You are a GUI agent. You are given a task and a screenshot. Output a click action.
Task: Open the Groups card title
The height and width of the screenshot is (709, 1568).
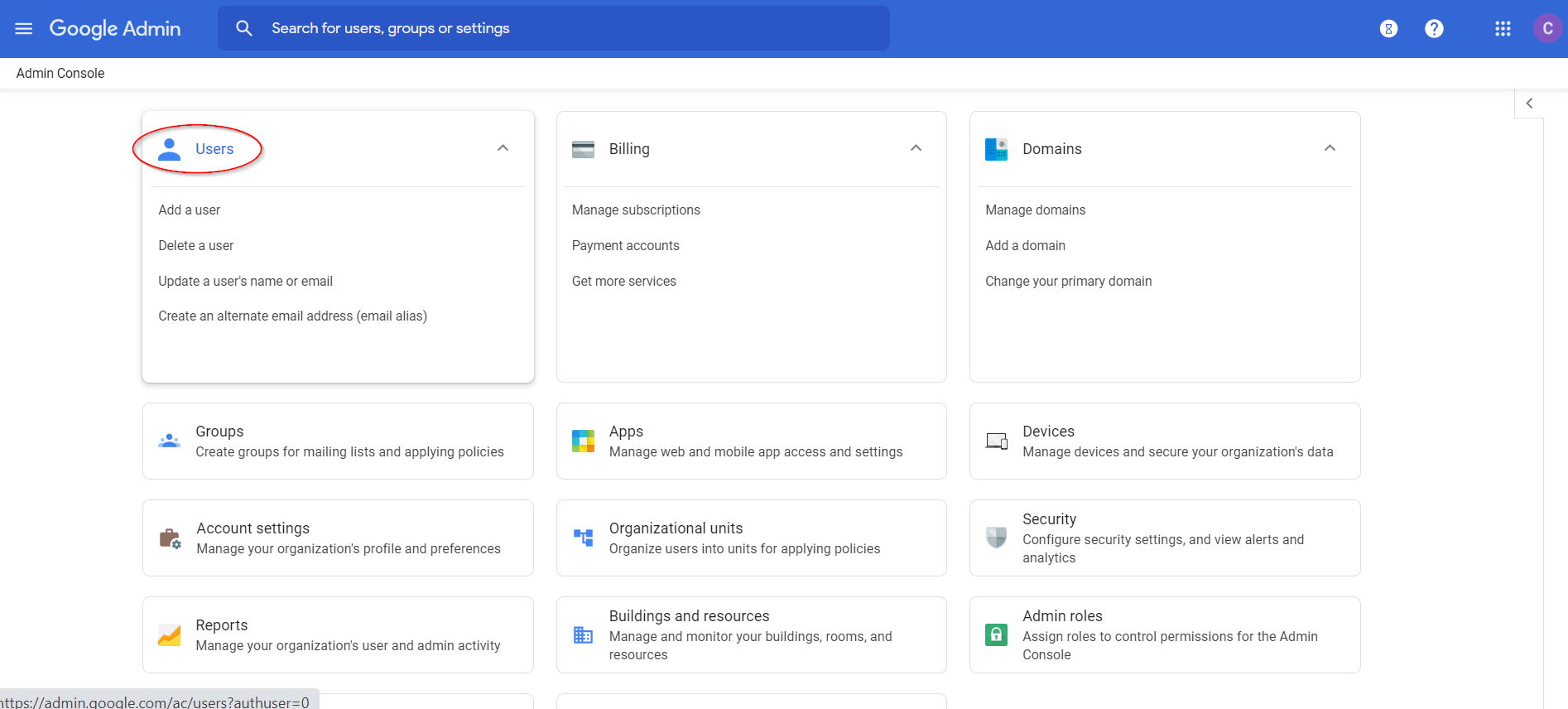click(219, 432)
